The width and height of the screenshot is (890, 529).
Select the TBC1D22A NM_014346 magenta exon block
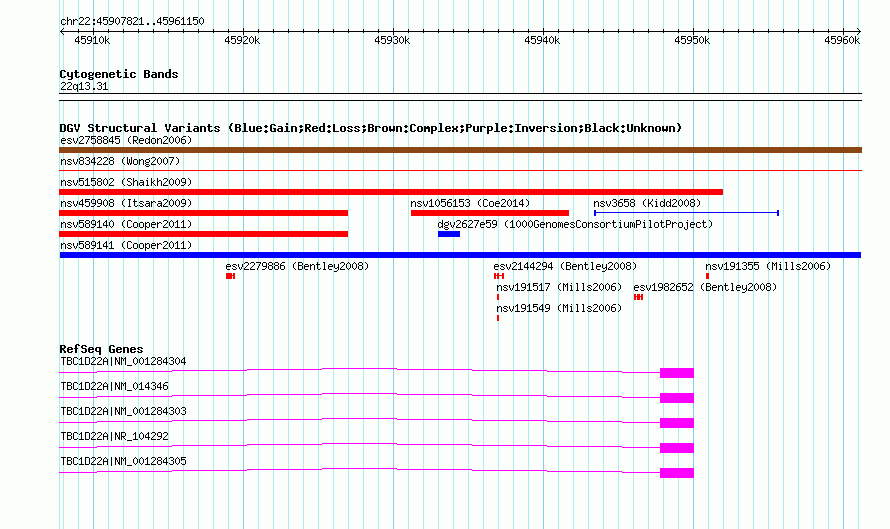(677, 398)
